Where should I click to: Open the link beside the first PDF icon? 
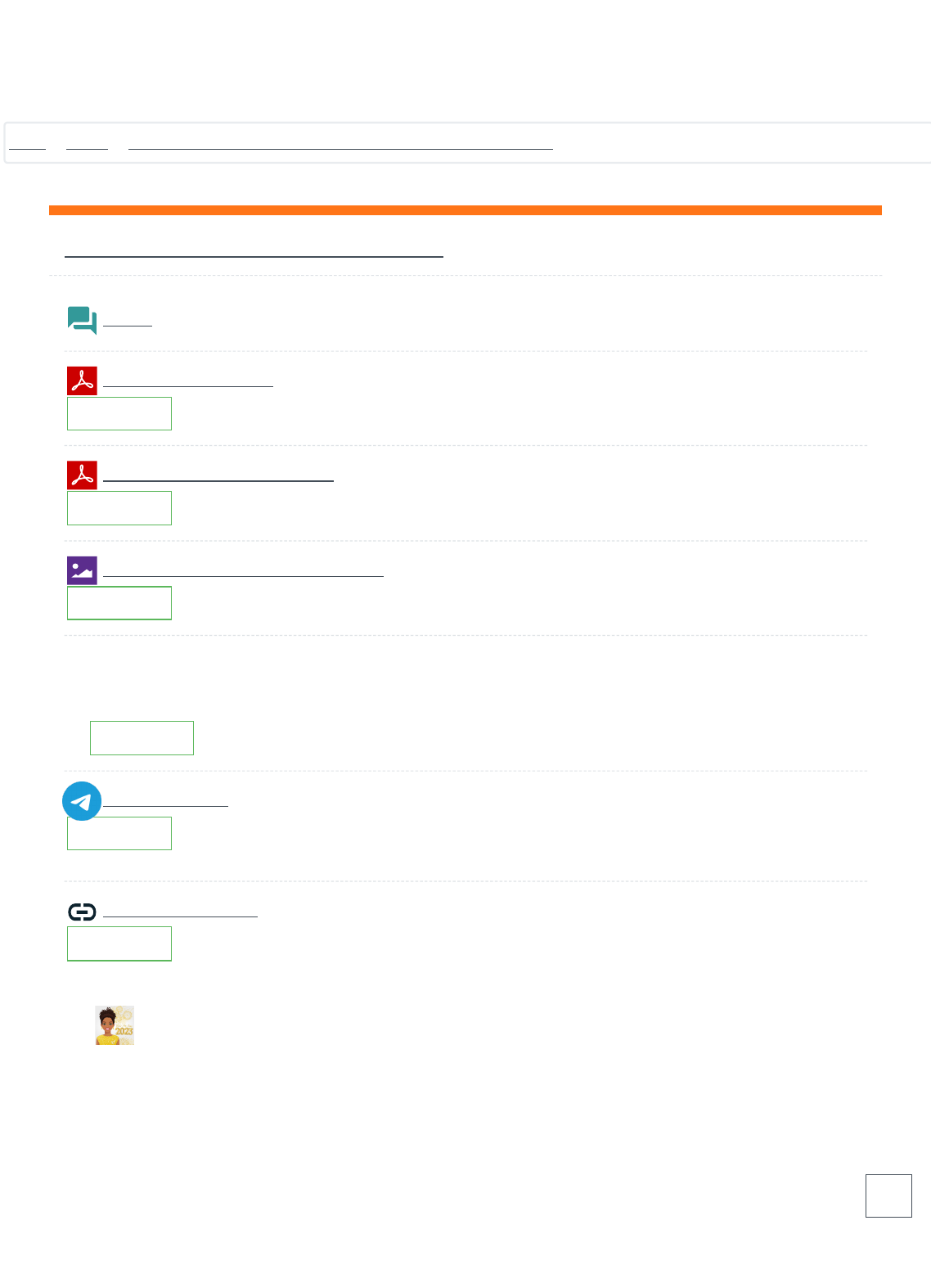[x=187, y=381]
